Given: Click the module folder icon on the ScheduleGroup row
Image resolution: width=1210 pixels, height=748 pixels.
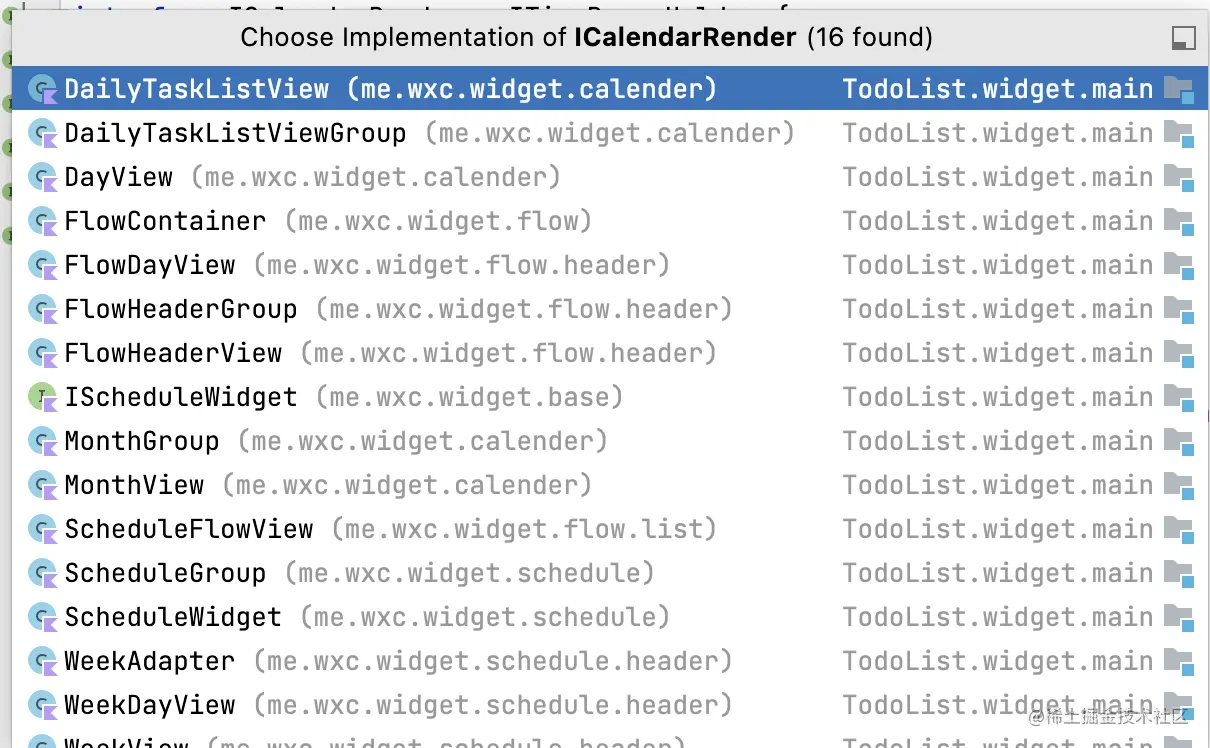Looking at the screenshot, I should (x=1180, y=574).
